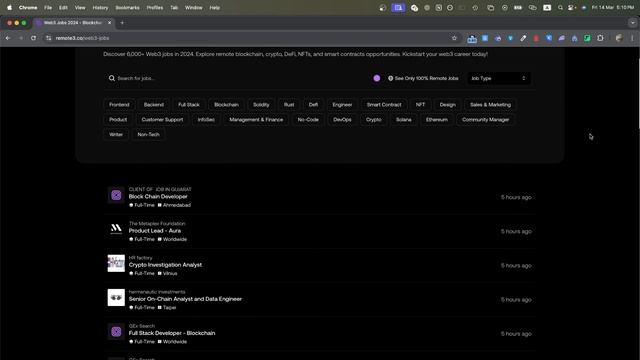
Task: Open the Edit menu
Action: click(x=63, y=7)
